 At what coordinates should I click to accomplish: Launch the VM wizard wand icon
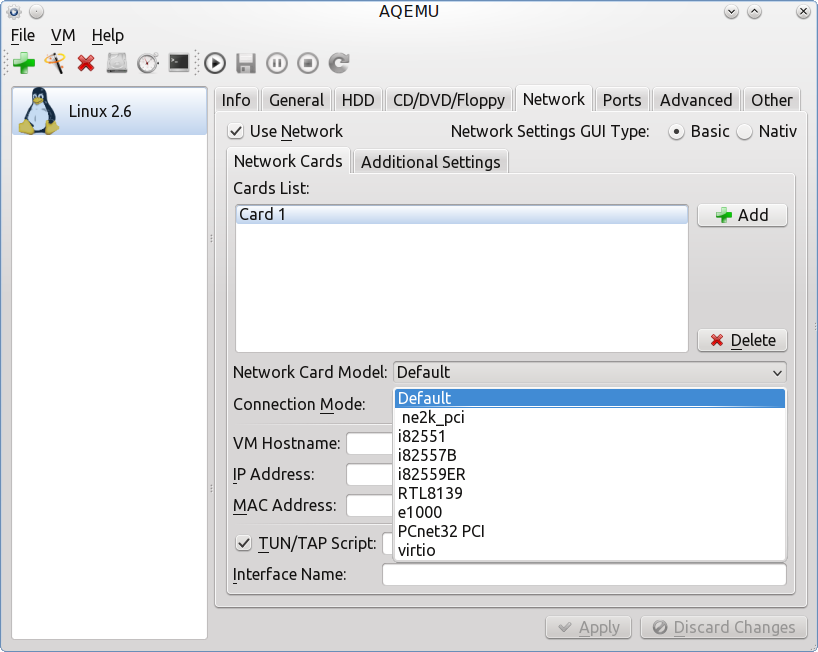tap(55, 64)
